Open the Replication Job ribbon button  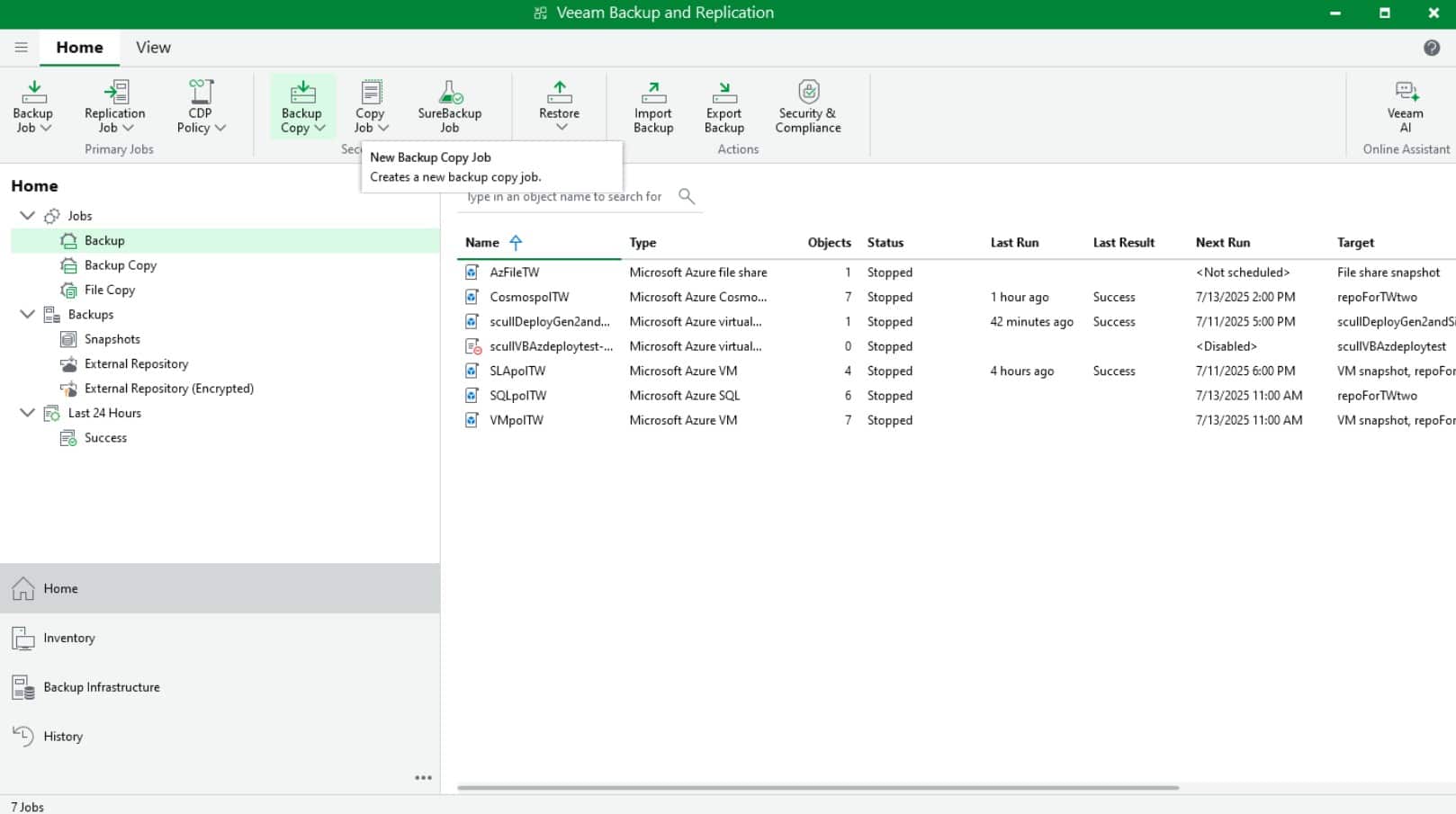[x=114, y=106]
